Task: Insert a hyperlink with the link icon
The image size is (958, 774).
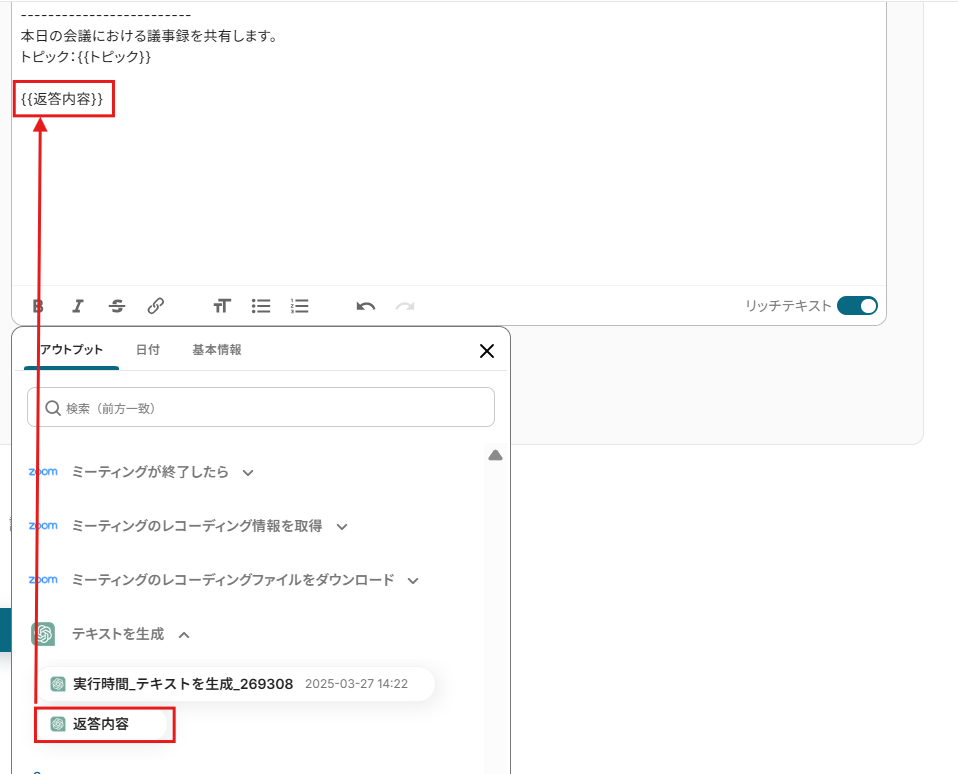Action: pos(156,306)
